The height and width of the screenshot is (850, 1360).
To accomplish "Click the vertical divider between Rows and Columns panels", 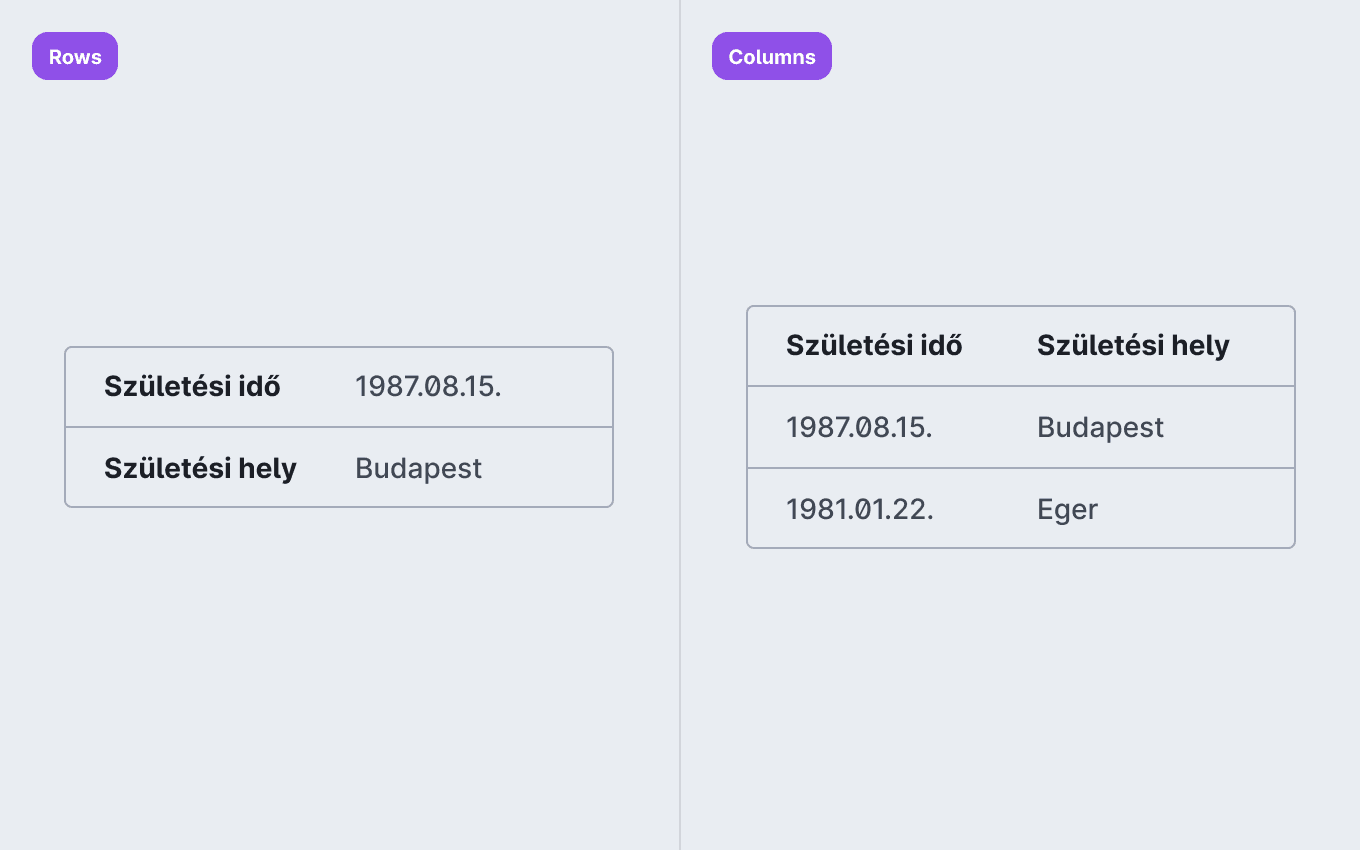I will pyautogui.click(x=680, y=425).
